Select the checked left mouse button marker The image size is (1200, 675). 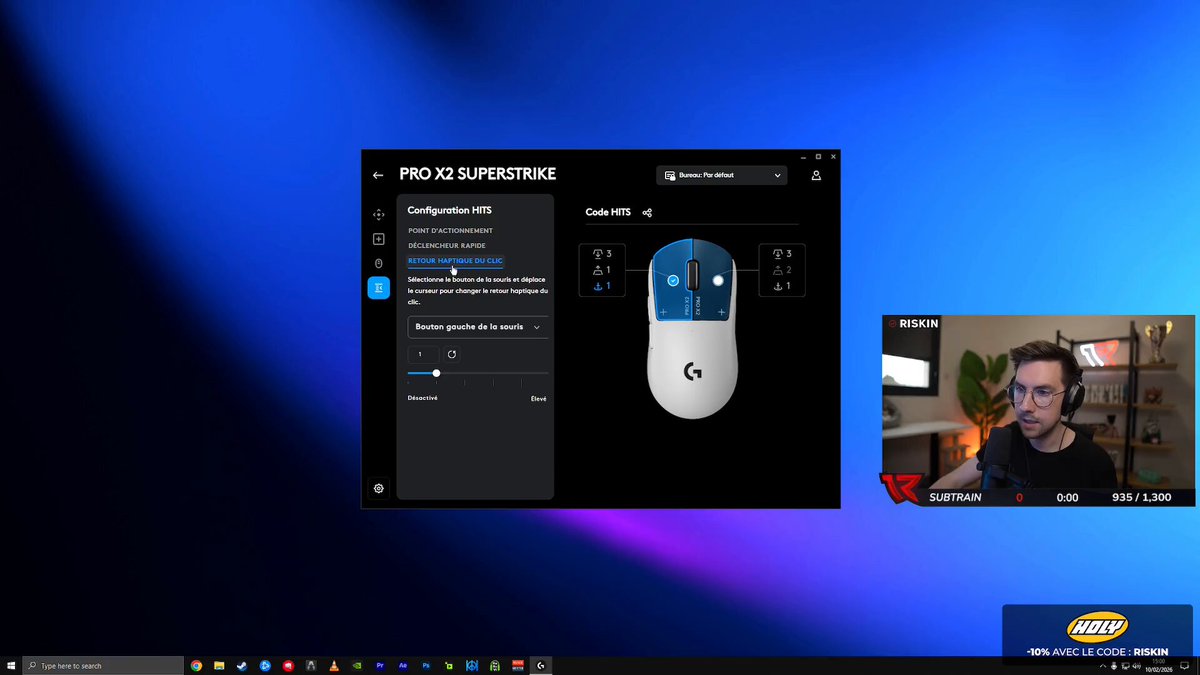[x=673, y=281]
